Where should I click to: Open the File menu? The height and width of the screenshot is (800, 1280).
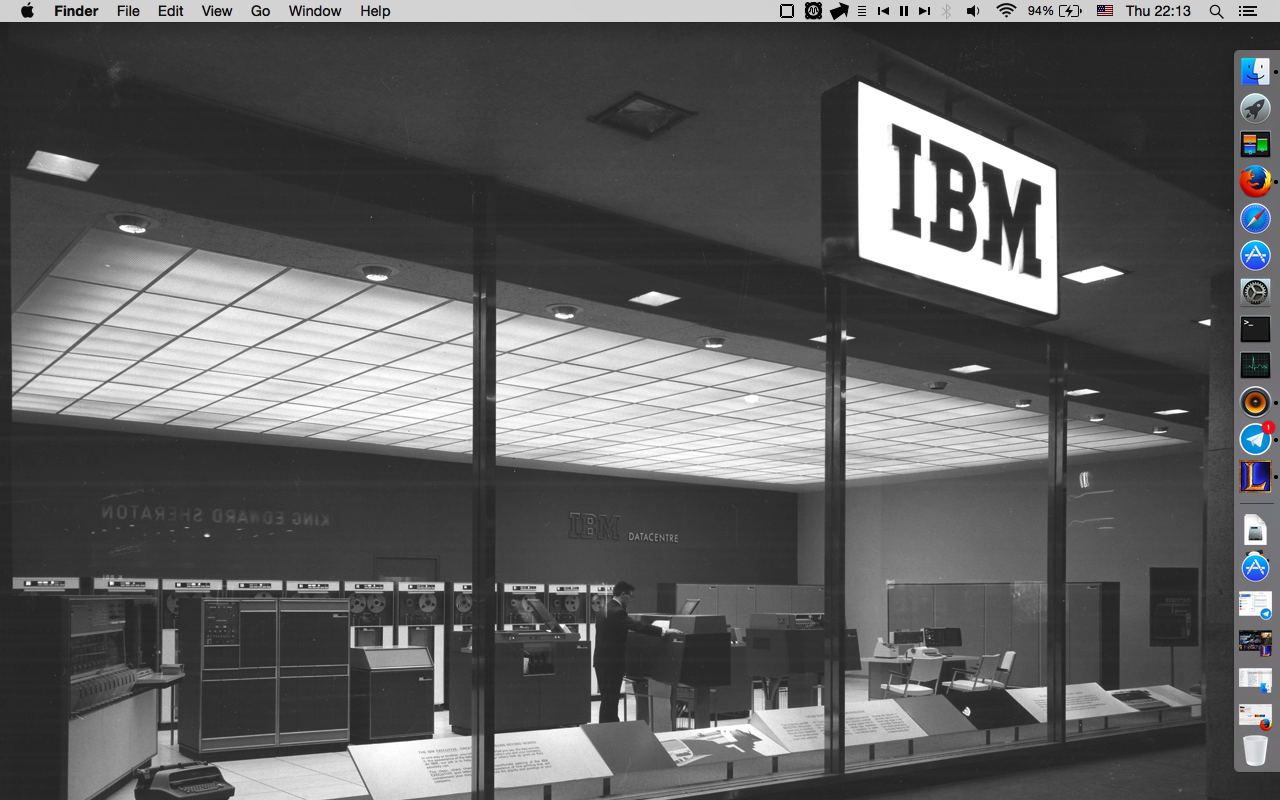(128, 11)
